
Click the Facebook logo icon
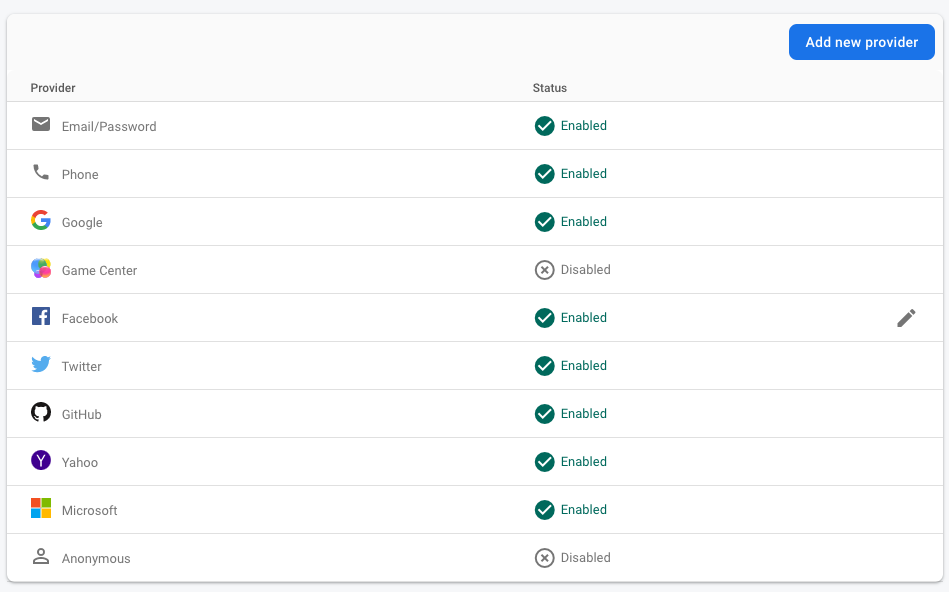pos(41,317)
